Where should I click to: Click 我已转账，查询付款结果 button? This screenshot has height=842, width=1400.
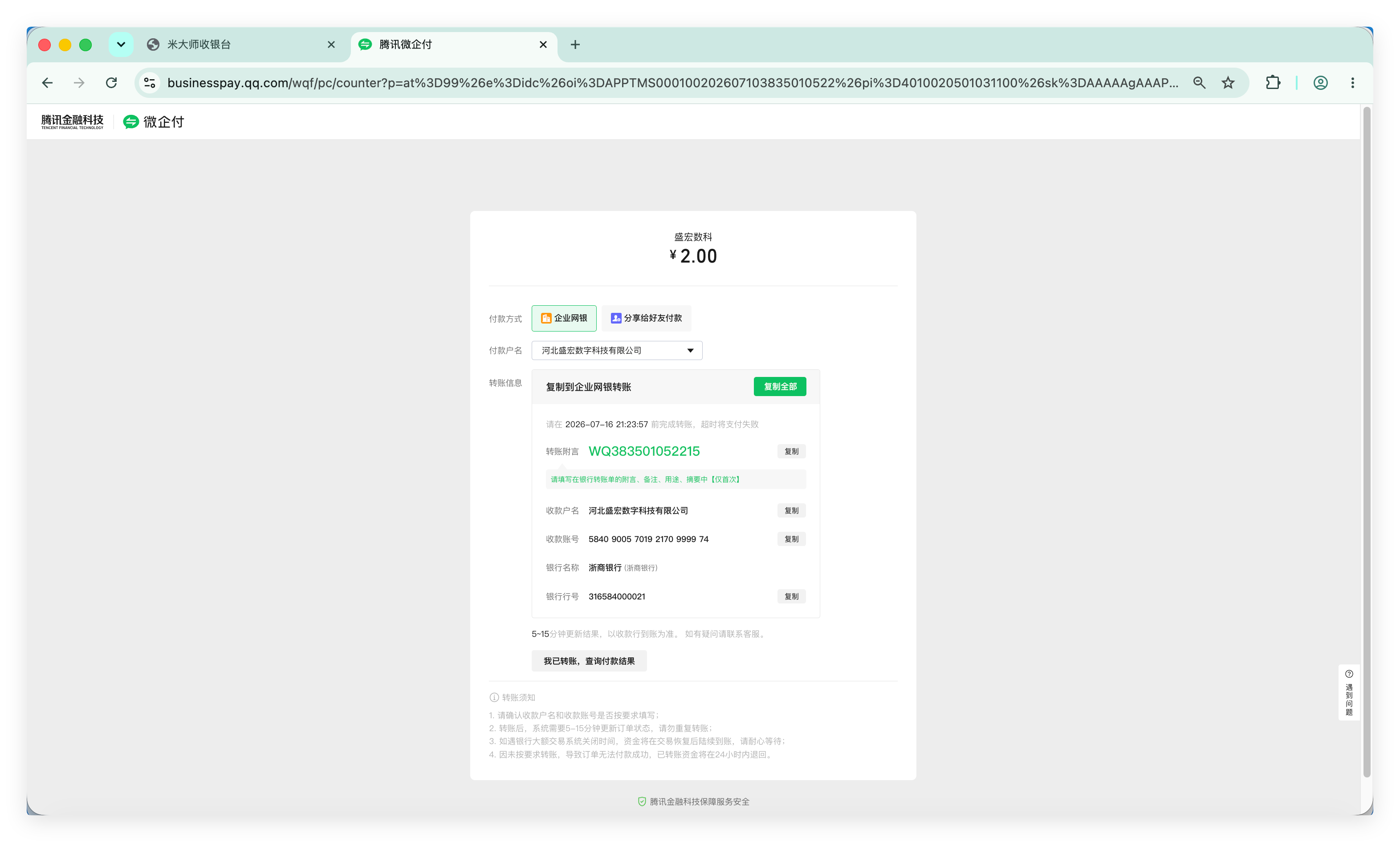(589, 661)
